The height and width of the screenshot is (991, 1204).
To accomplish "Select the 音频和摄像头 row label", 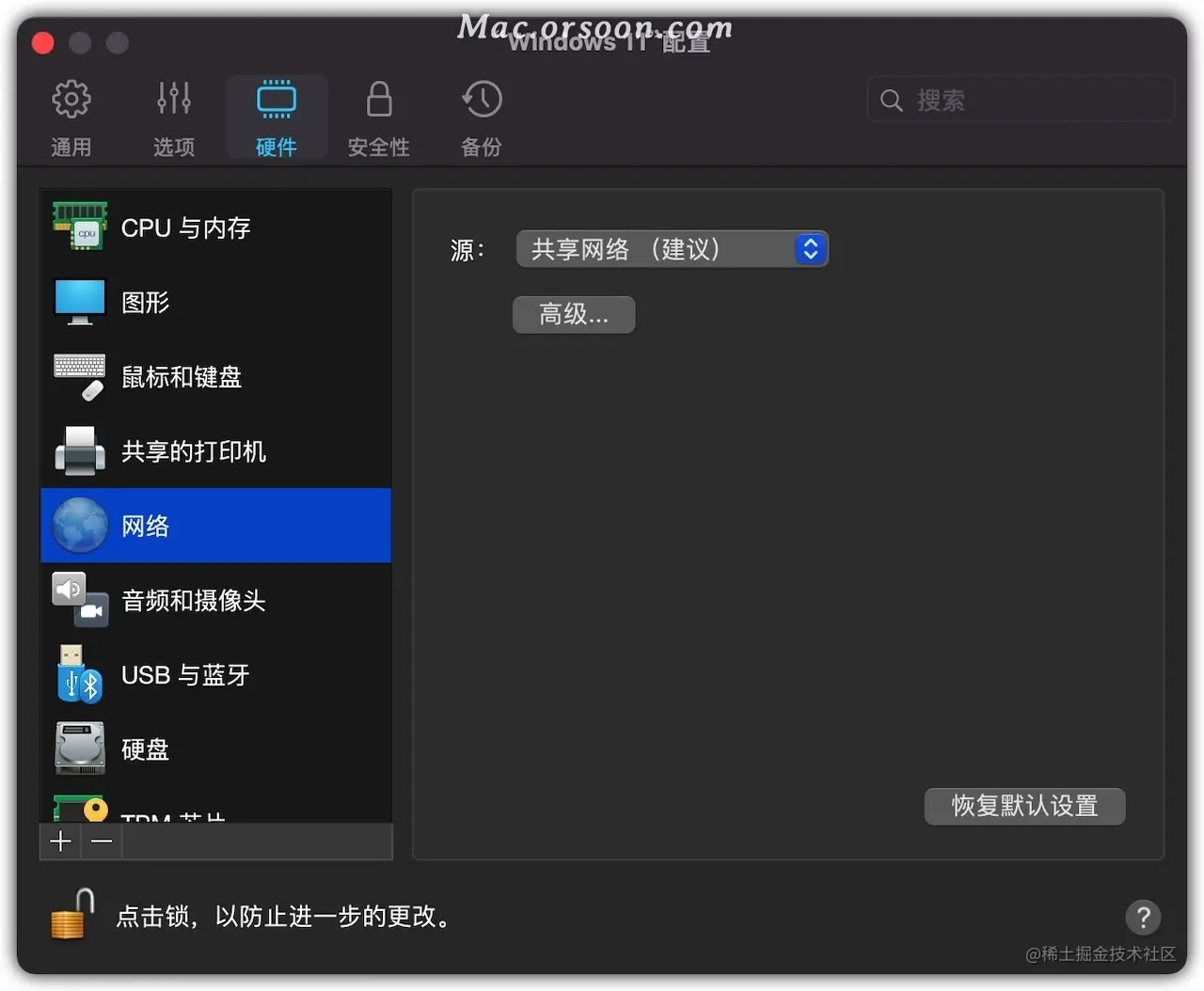I will (x=194, y=600).
